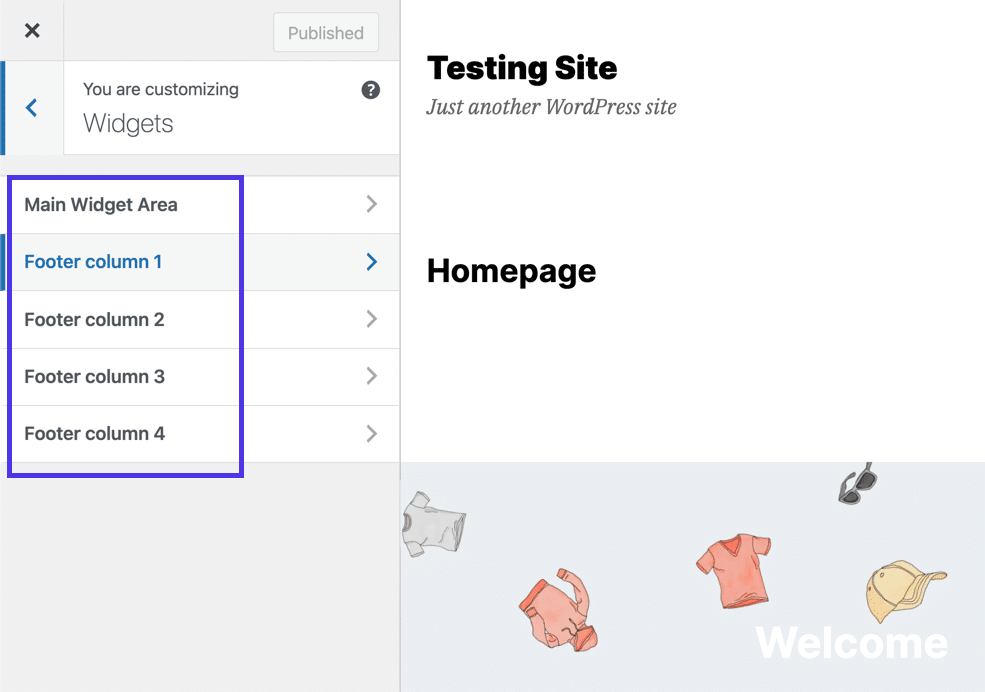The image size is (985, 692).
Task: Click the arrow icon for Footer column 4
Action: [372, 434]
